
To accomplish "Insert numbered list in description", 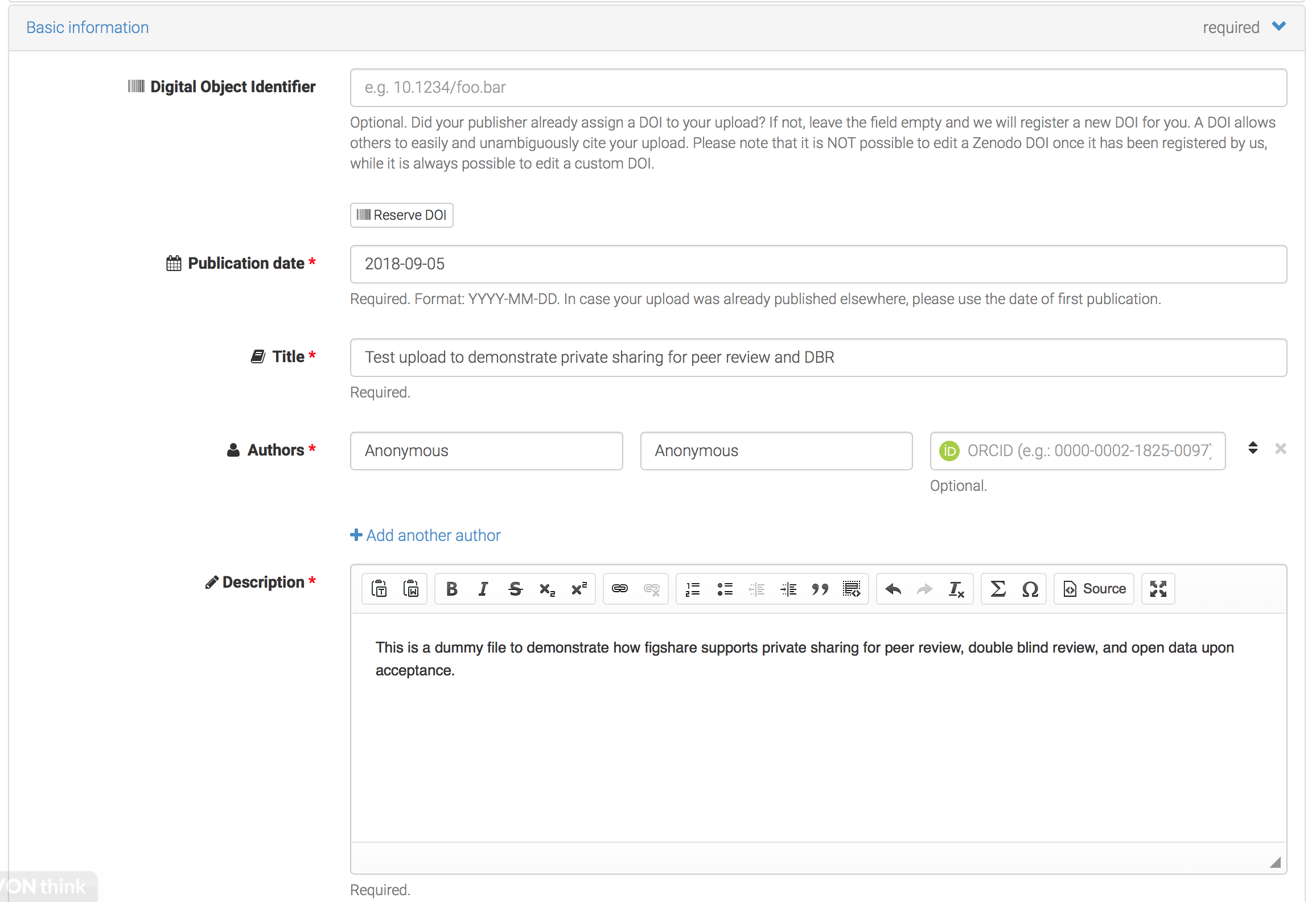I will click(x=693, y=589).
